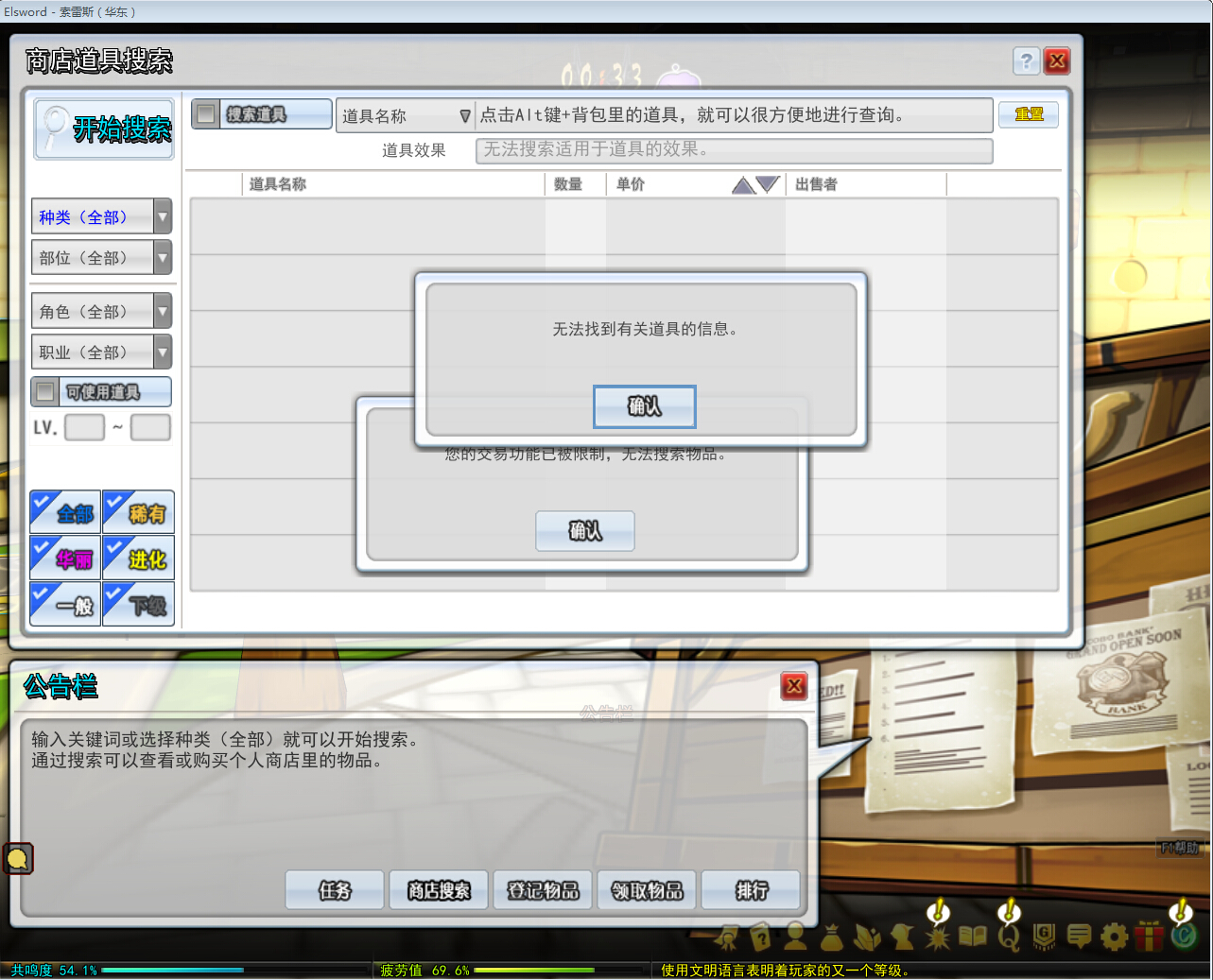
Task: Click the 道具效果 effect search field
Action: coord(735,150)
